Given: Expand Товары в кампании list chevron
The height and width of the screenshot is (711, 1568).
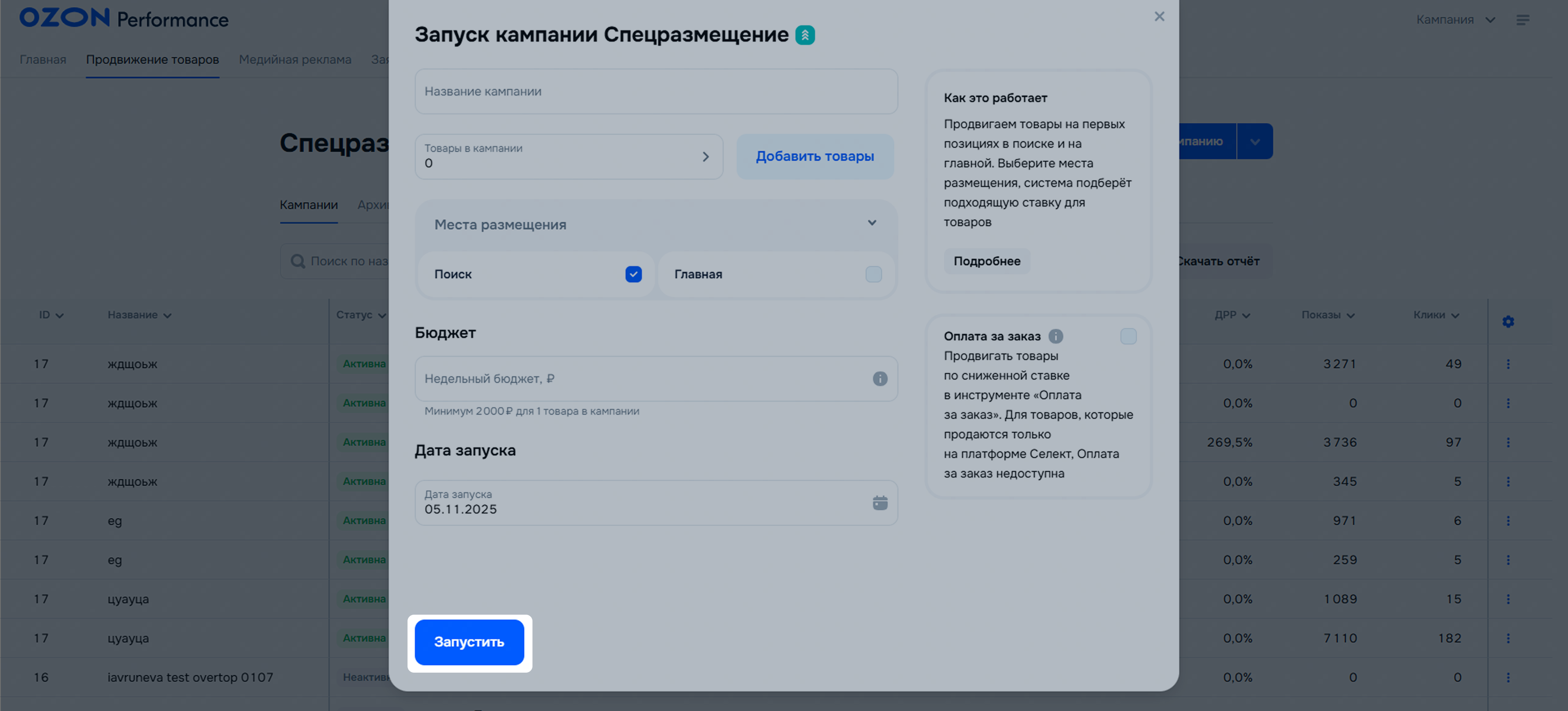Looking at the screenshot, I should point(706,157).
